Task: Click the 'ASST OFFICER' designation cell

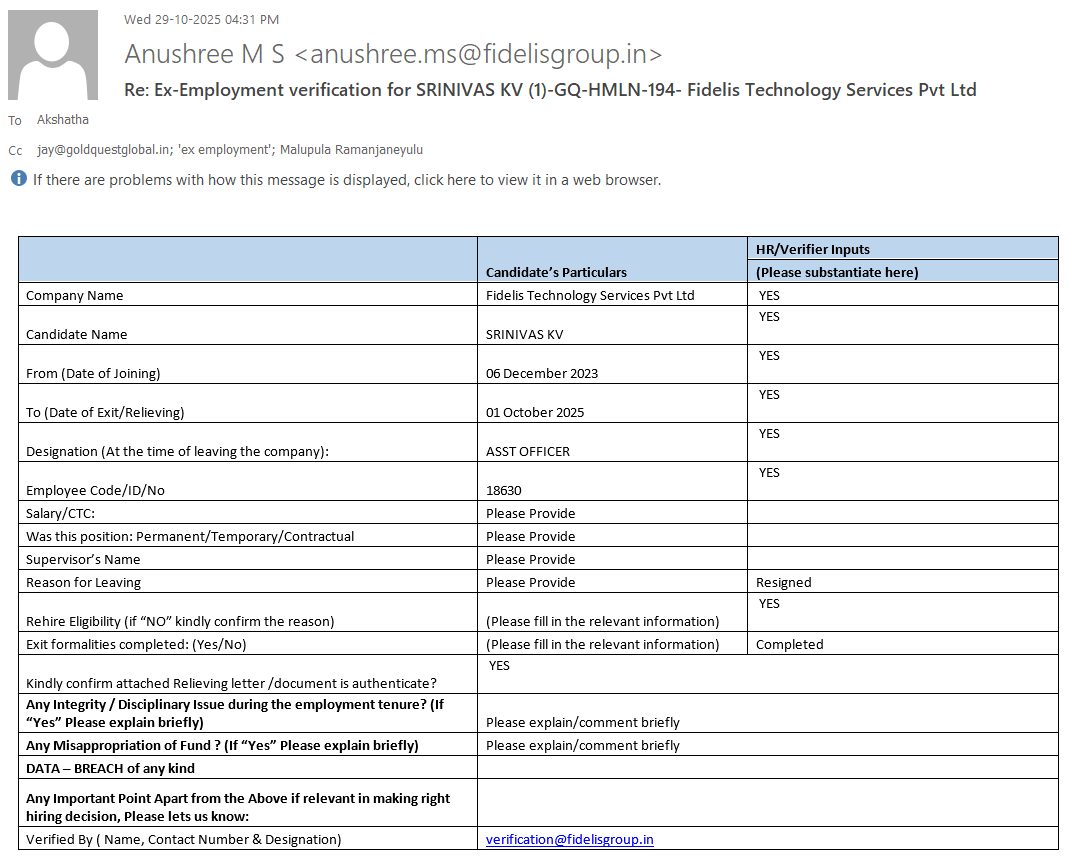Action: (x=528, y=451)
